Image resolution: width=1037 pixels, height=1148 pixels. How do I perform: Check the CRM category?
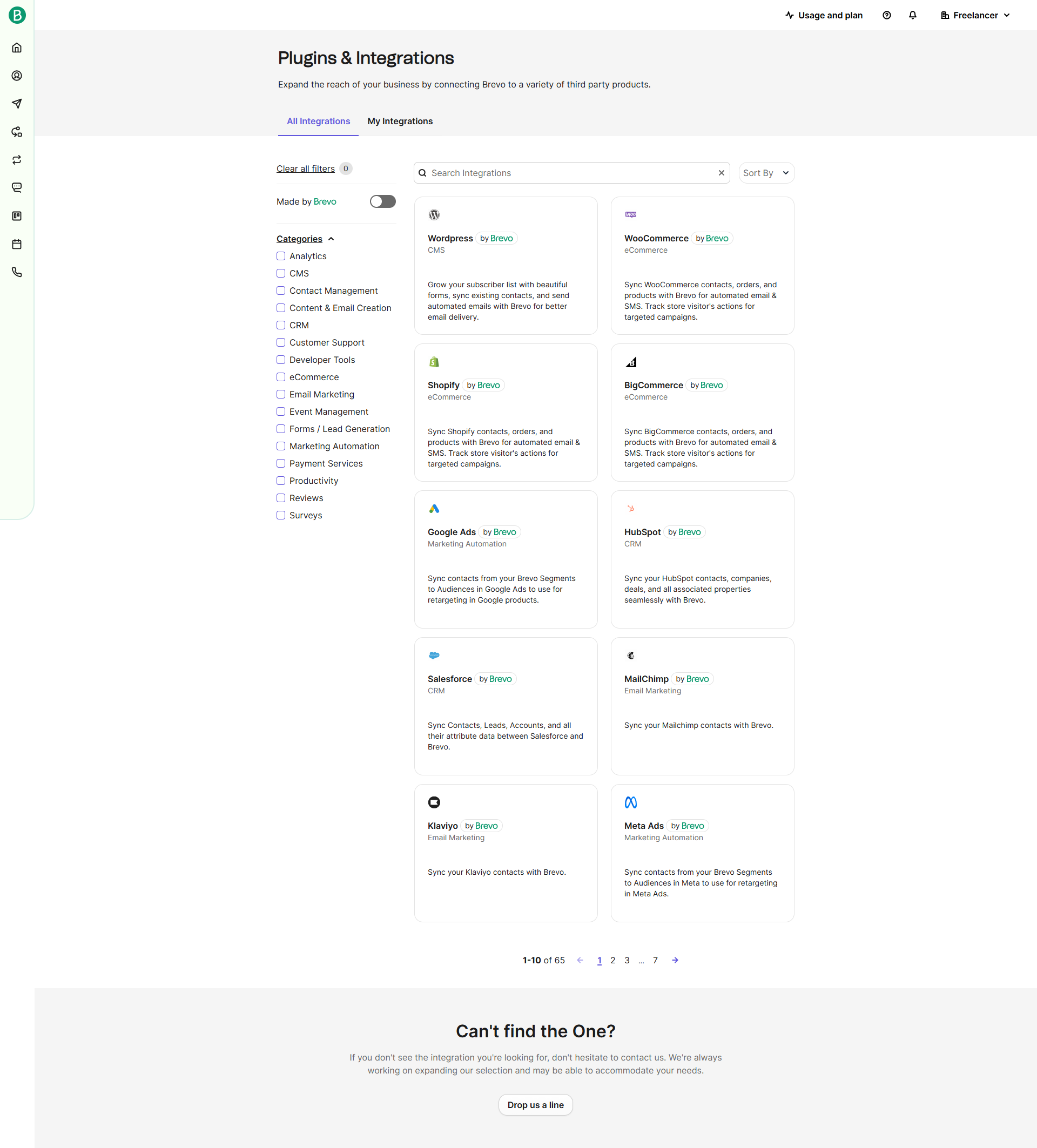pos(281,325)
